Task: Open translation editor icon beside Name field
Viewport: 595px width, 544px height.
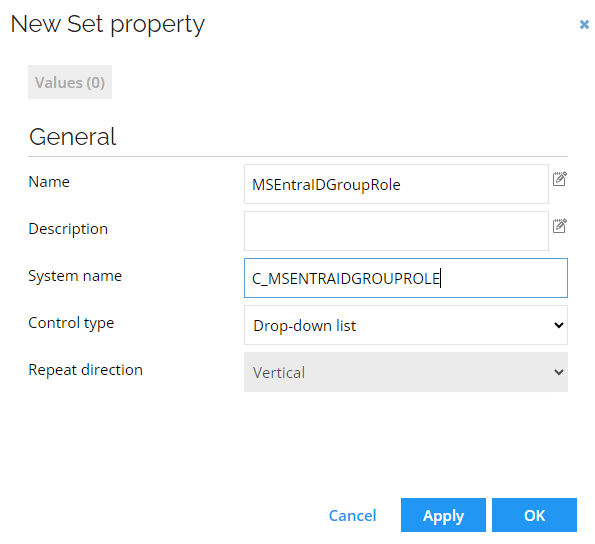Action: click(559, 179)
